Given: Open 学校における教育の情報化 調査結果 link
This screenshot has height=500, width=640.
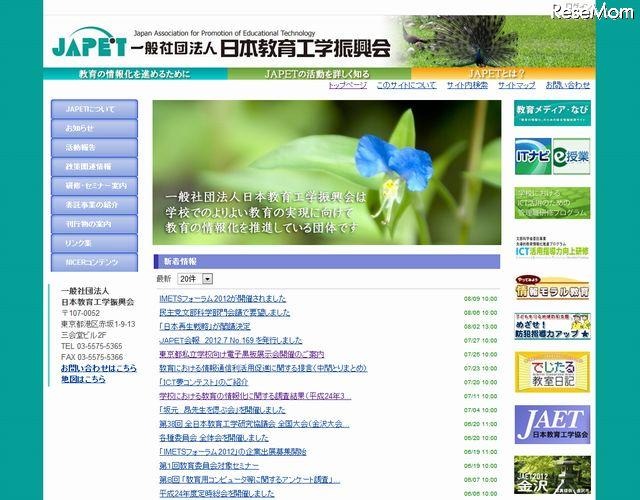Looking at the screenshot, I should point(255,396).
